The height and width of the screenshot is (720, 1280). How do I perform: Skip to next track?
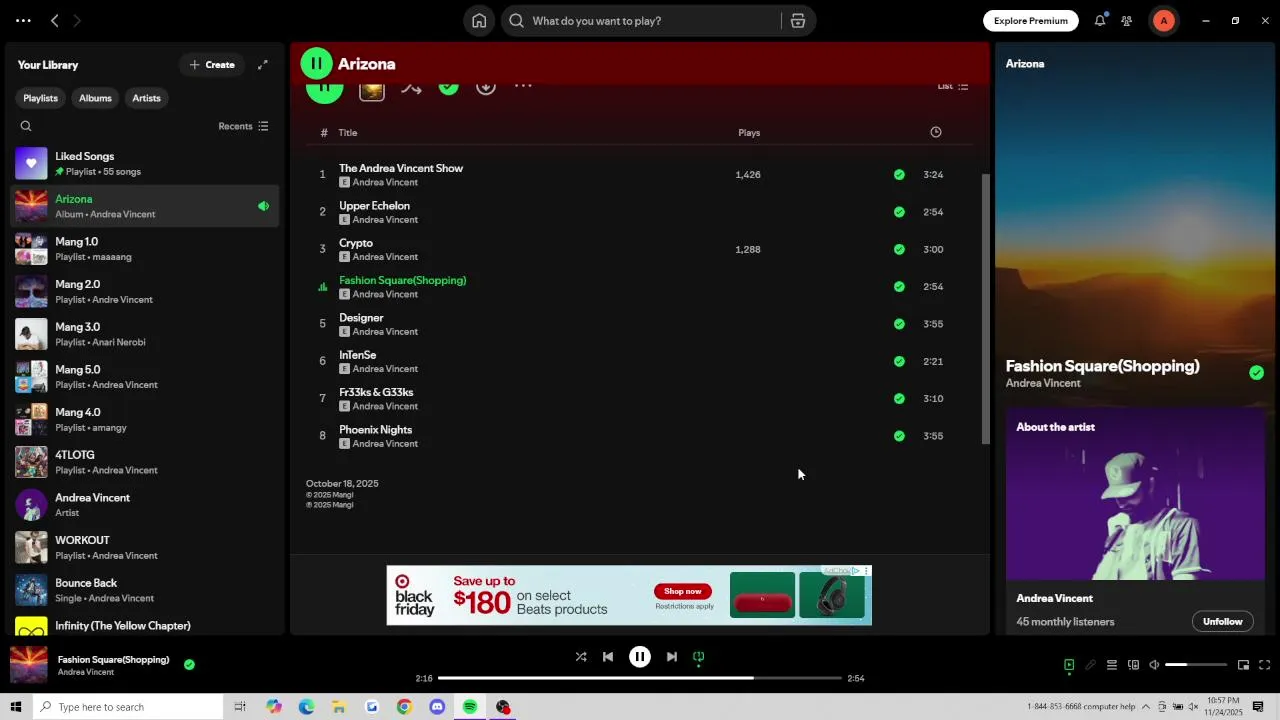click(672, 657)
